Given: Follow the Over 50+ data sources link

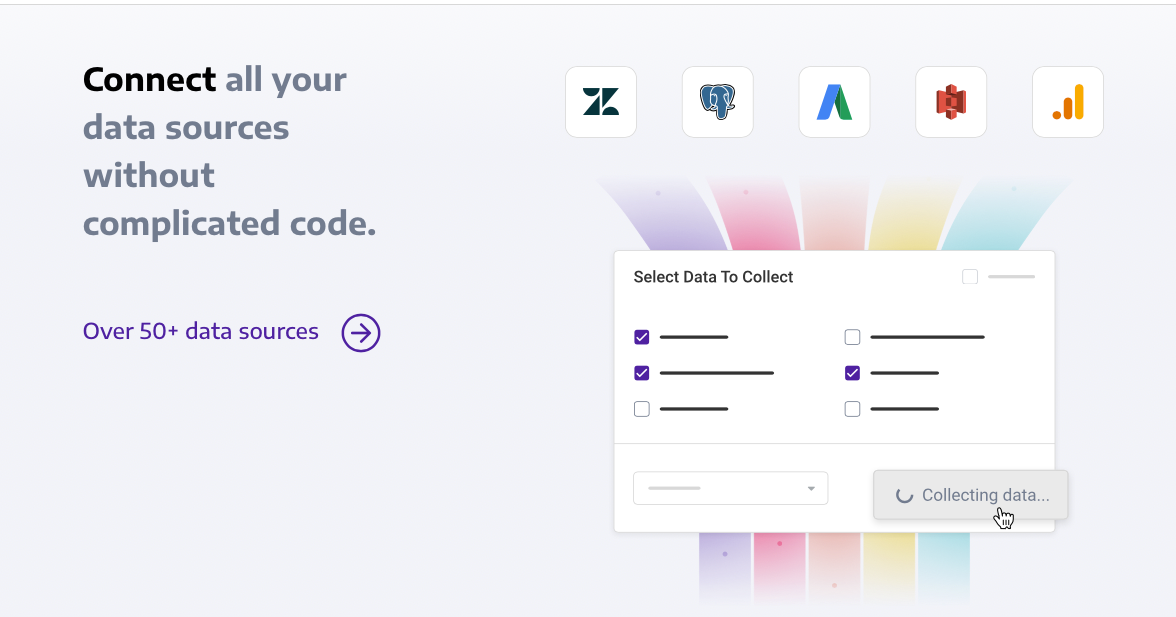Looking at the screenshot, I should [200, 331].
